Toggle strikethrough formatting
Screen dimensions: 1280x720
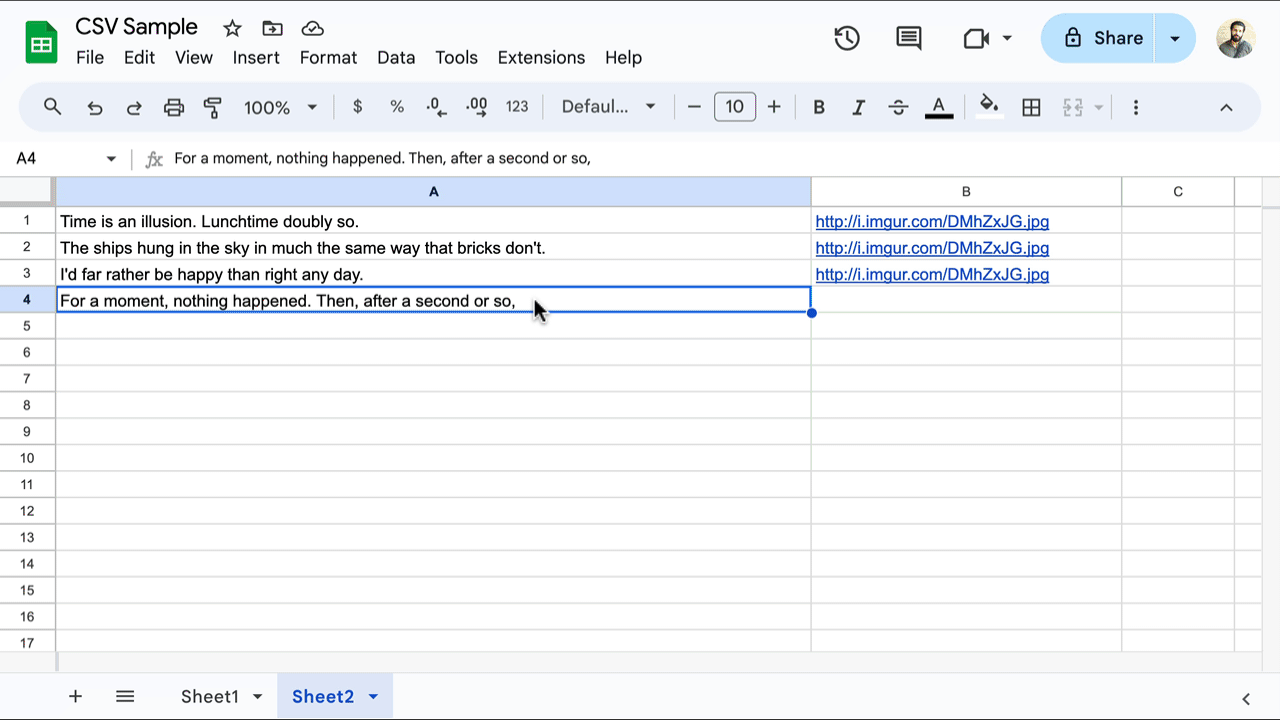[898, 107]
